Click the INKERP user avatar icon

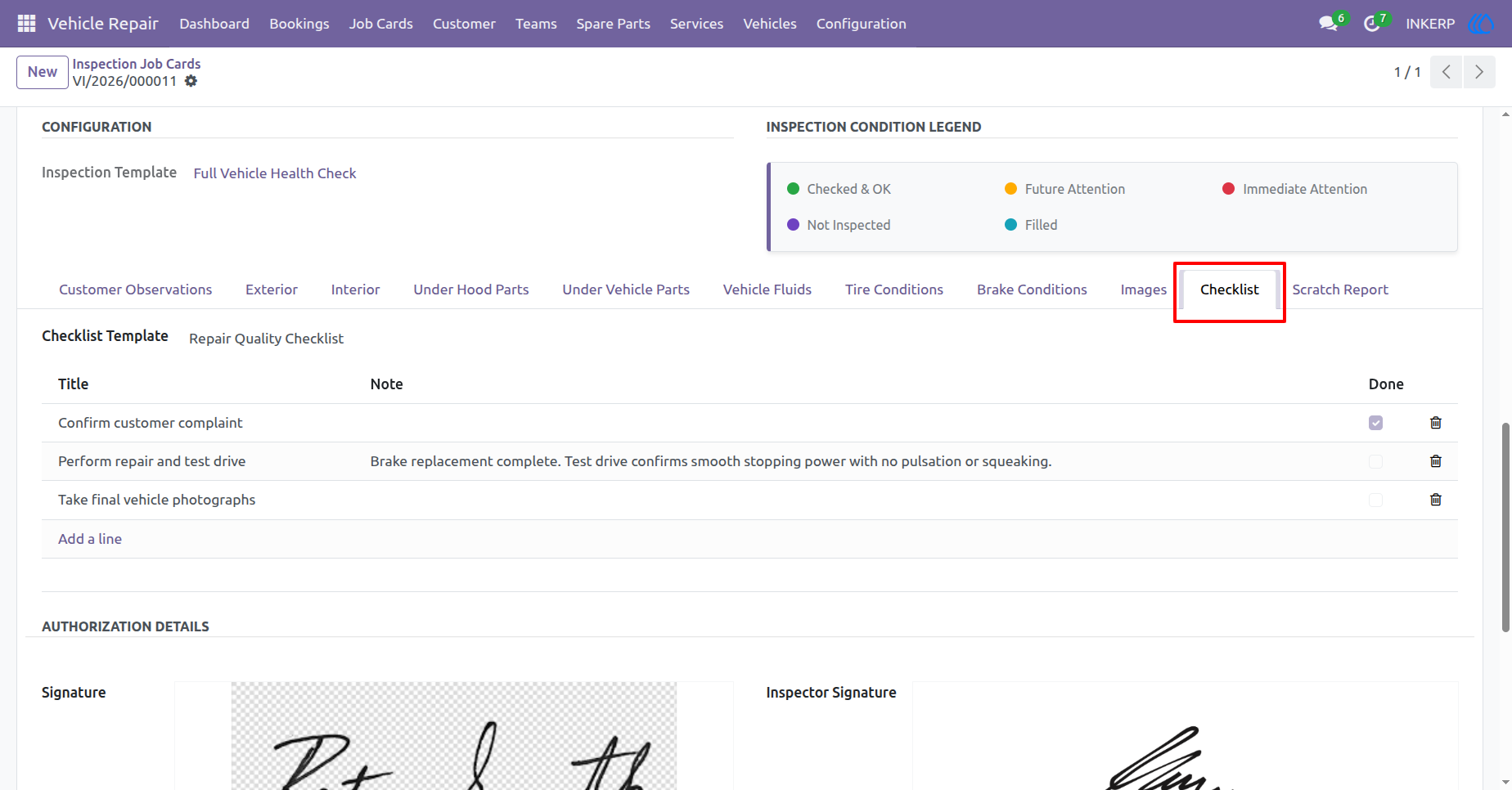[x=1482, y=24]
